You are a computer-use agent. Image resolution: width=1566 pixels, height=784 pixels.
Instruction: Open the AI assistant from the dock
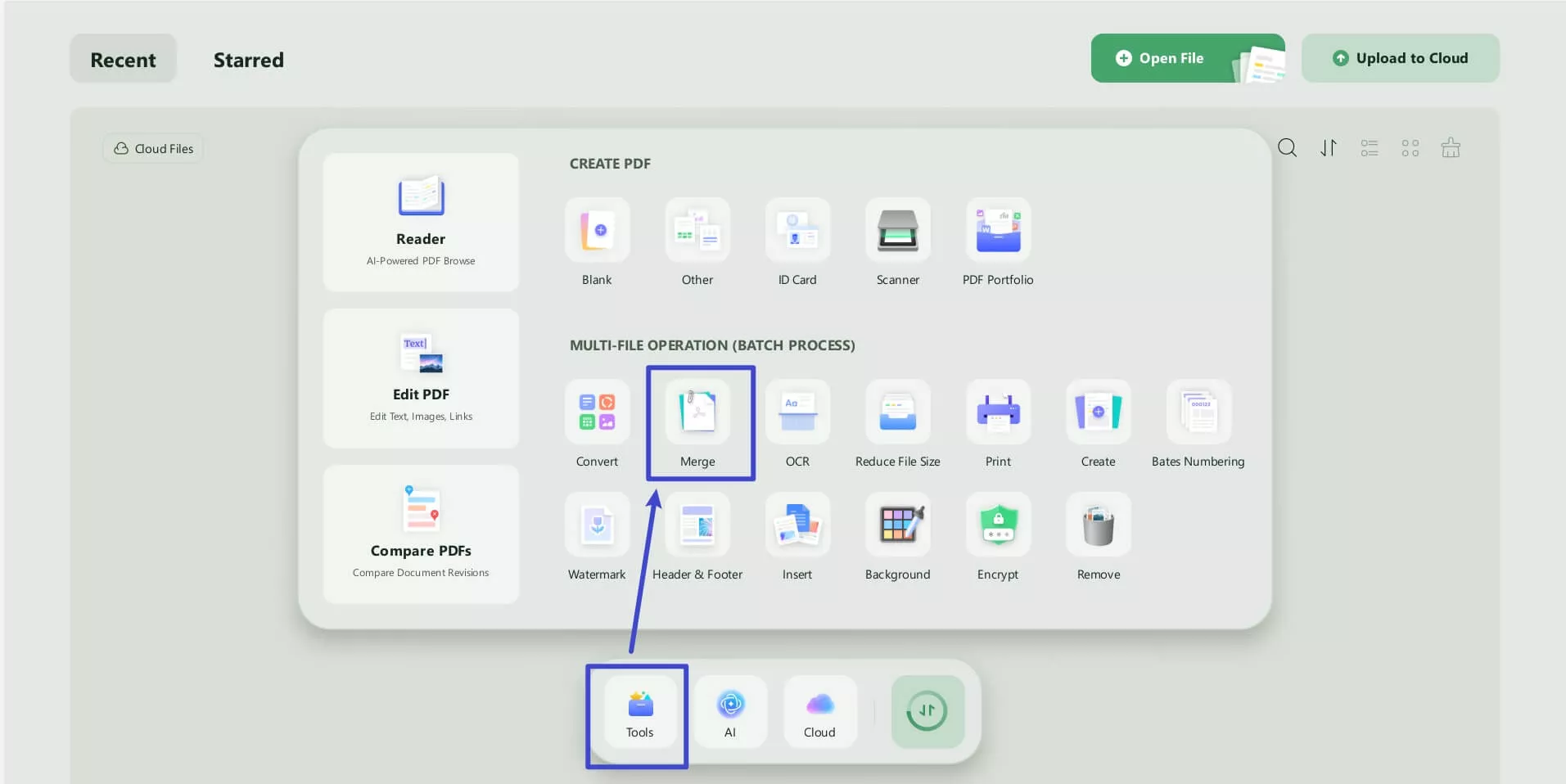coord(729,710)
